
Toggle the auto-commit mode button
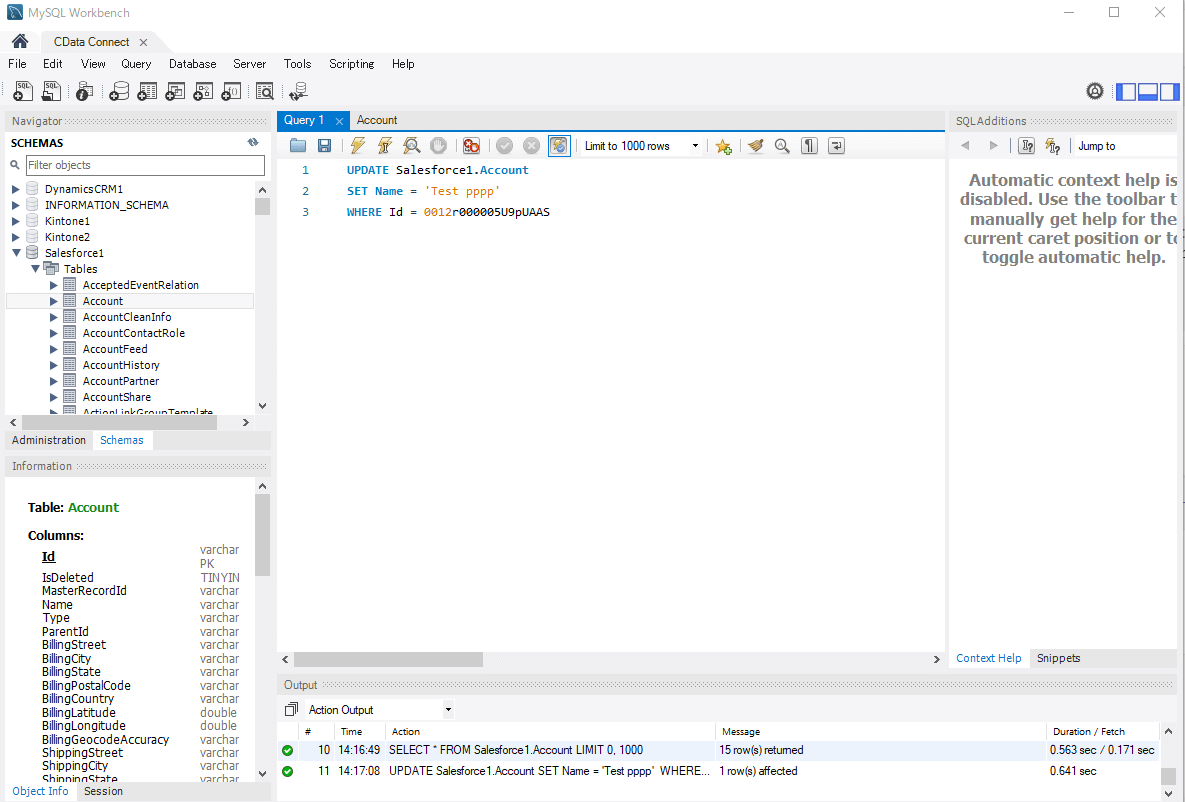coord(558,146)
